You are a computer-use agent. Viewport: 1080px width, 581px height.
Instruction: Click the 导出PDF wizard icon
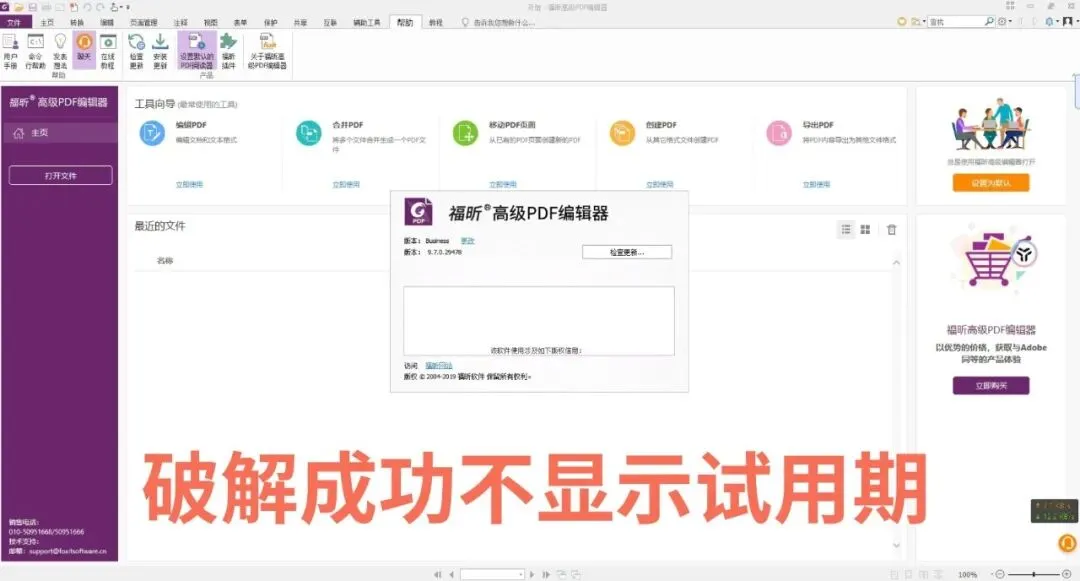pos(779,132)
